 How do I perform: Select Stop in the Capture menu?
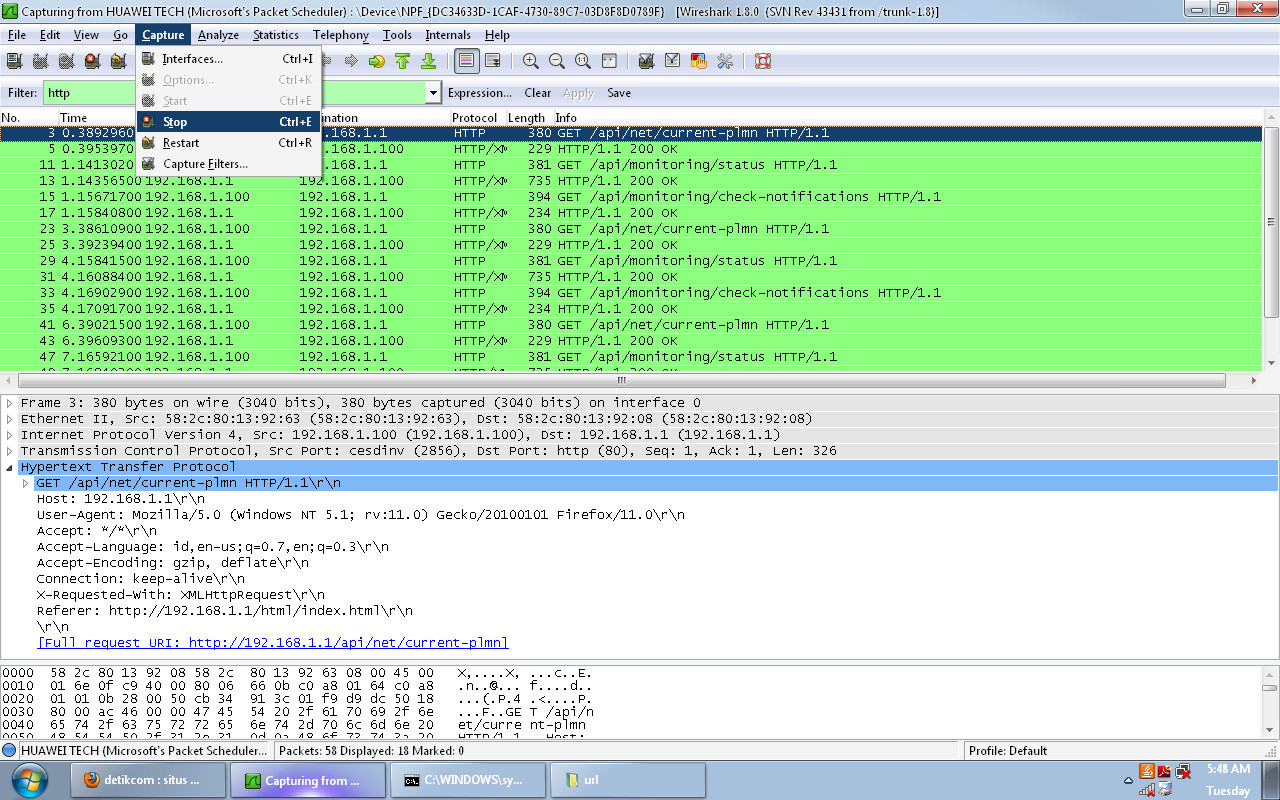tap(228, 122)
